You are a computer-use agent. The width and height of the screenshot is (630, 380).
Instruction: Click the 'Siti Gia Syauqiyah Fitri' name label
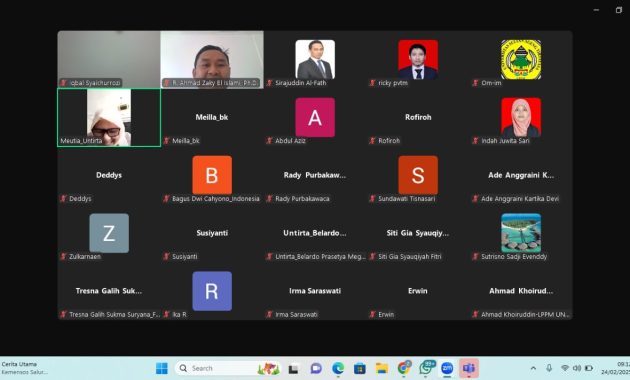(x=410, y=257)
